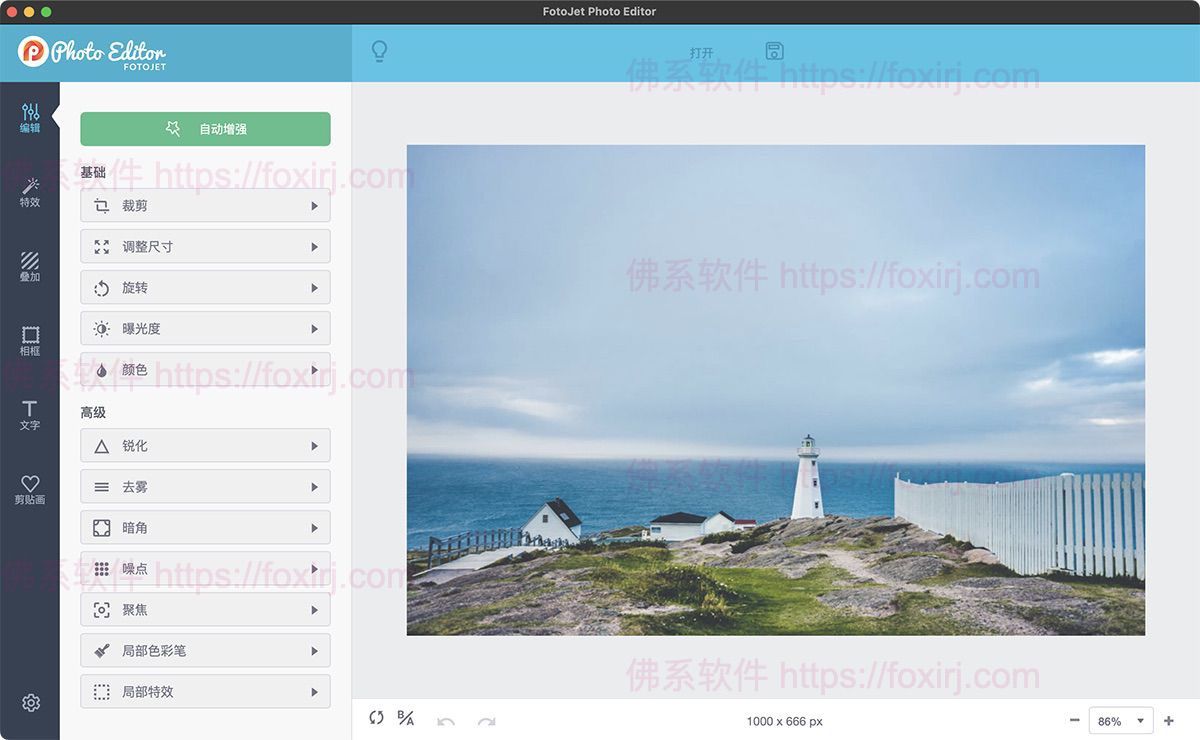
Task: Toggle the B/A before-after comparison
Action: [405, 719]
